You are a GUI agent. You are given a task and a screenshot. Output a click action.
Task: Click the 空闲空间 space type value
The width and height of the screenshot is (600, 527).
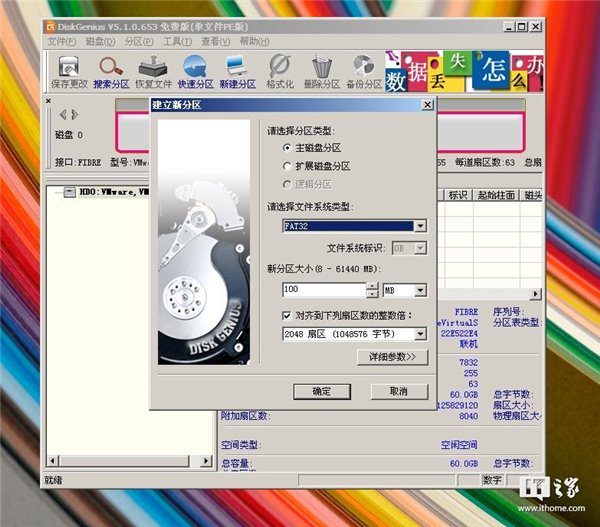(459, 445)
